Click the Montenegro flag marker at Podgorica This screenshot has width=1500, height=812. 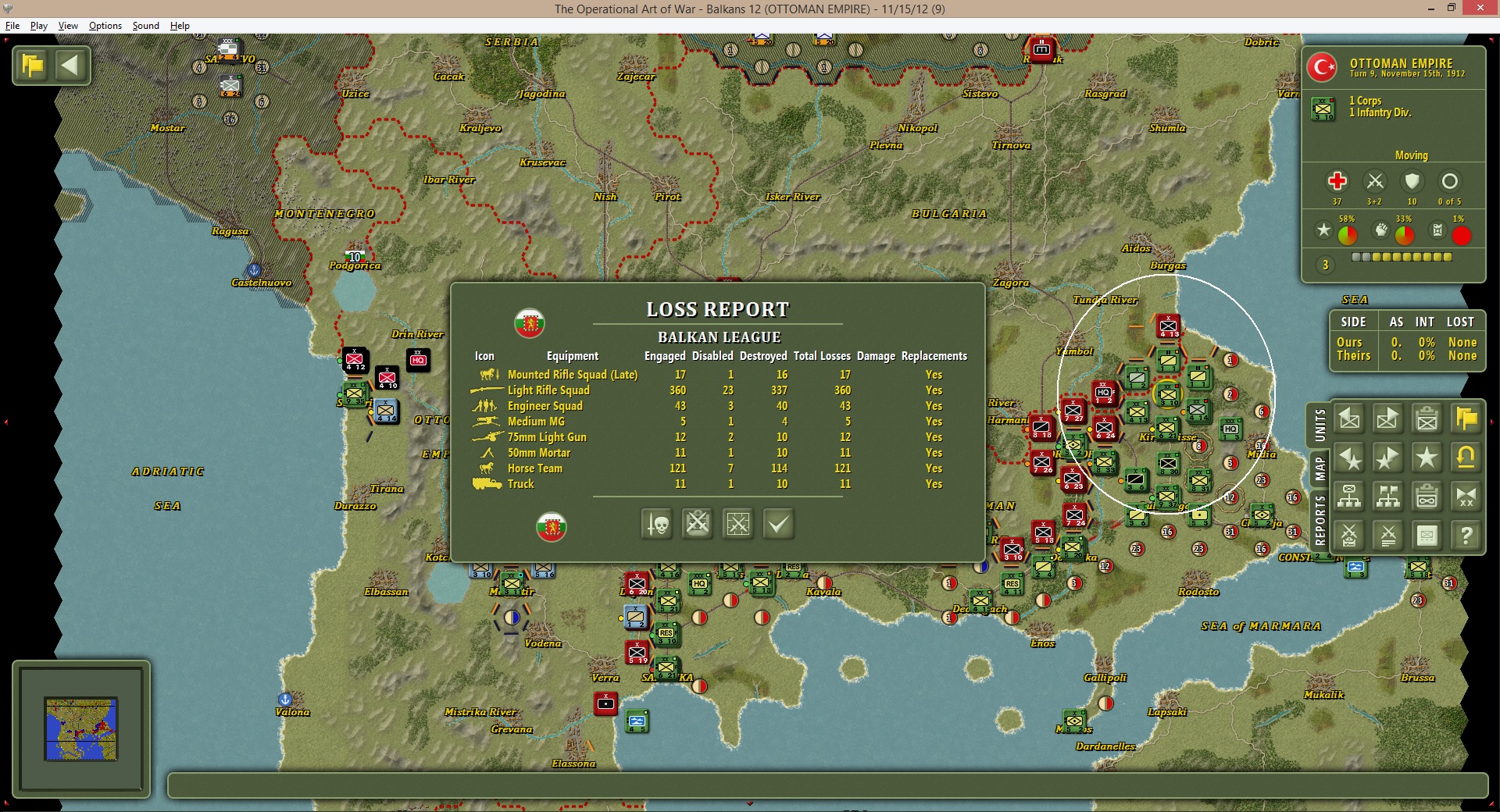tap(355, 256)
